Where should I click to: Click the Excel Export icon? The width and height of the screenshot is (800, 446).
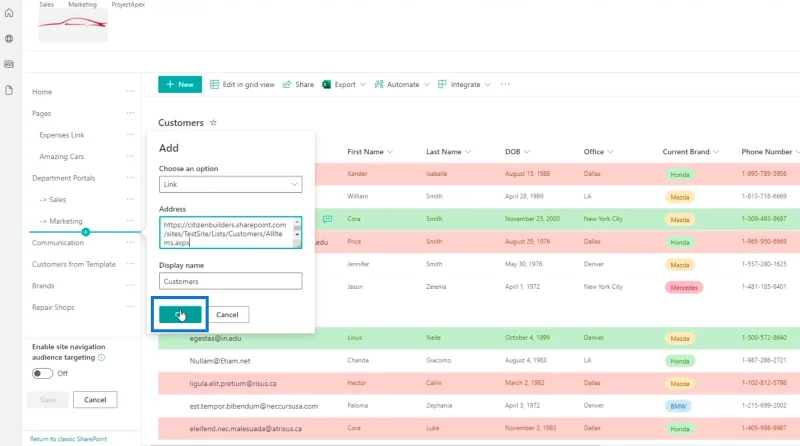[x=327, y=84]
